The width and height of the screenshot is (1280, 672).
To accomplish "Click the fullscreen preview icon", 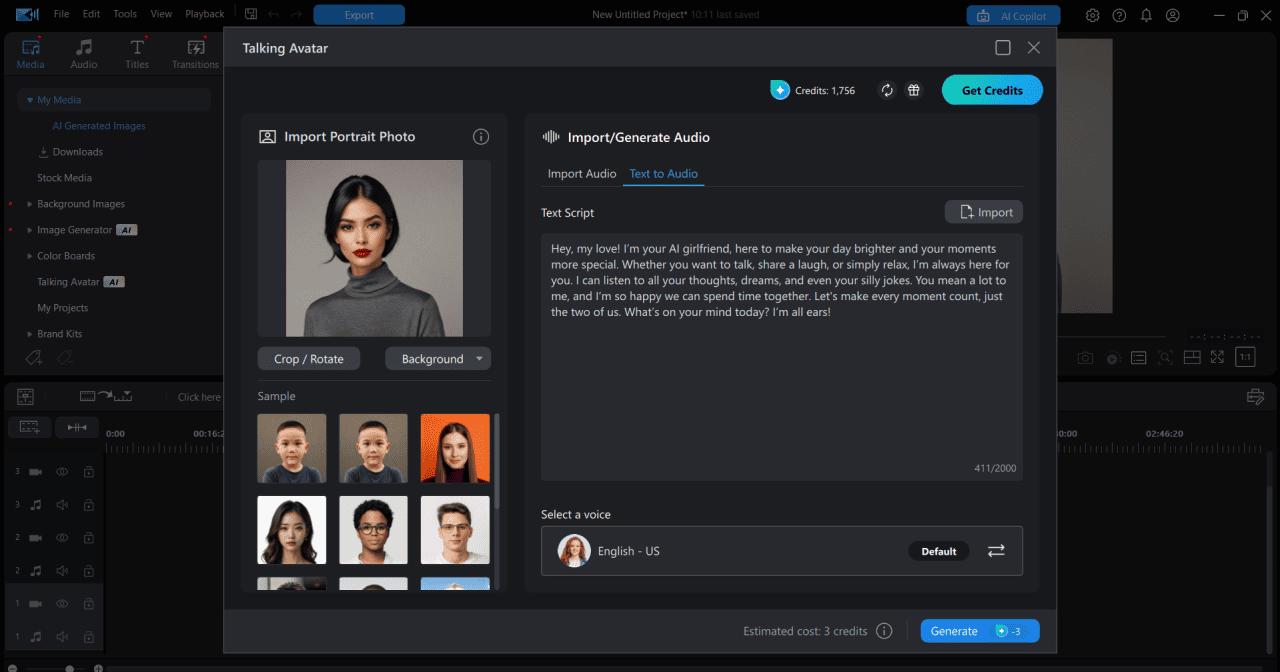I will 1218,356.
